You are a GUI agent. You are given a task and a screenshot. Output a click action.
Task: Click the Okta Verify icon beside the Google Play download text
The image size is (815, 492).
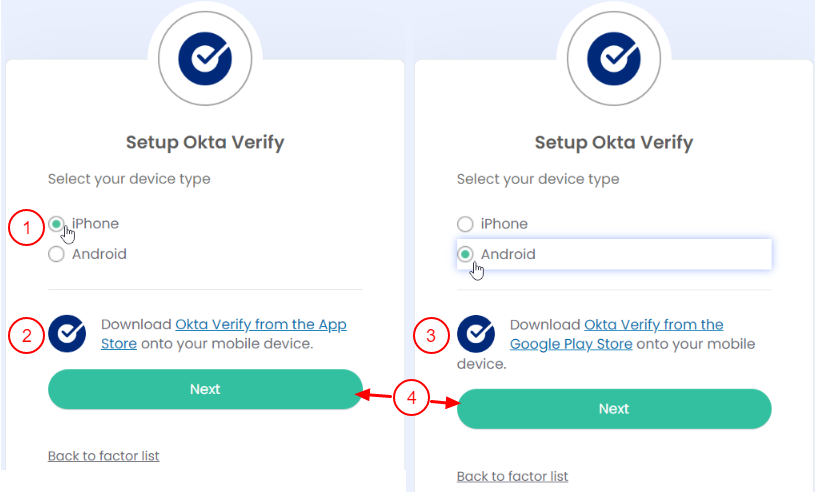coord(476,334)
